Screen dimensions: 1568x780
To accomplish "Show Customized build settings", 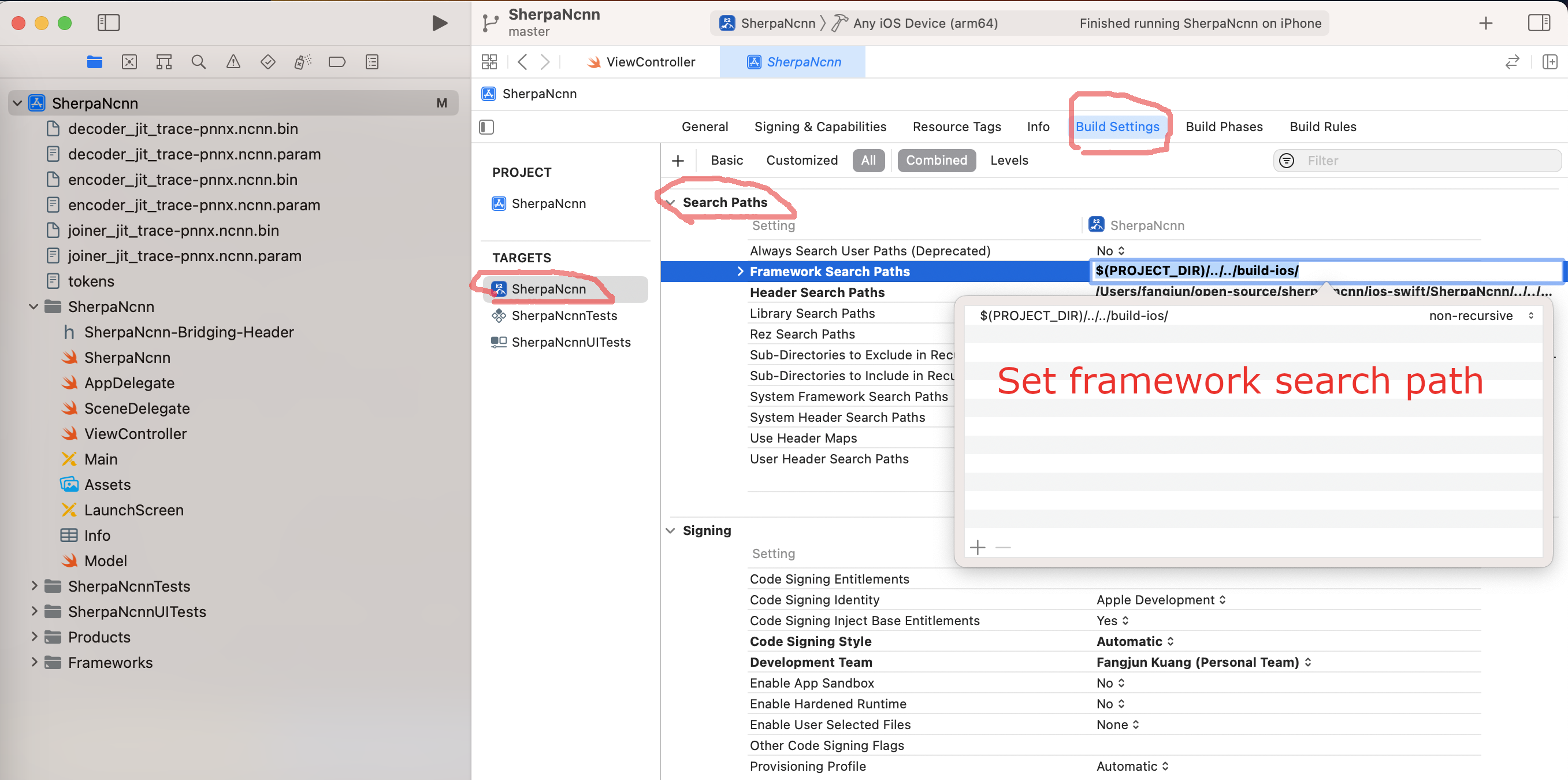I will 802,160.
